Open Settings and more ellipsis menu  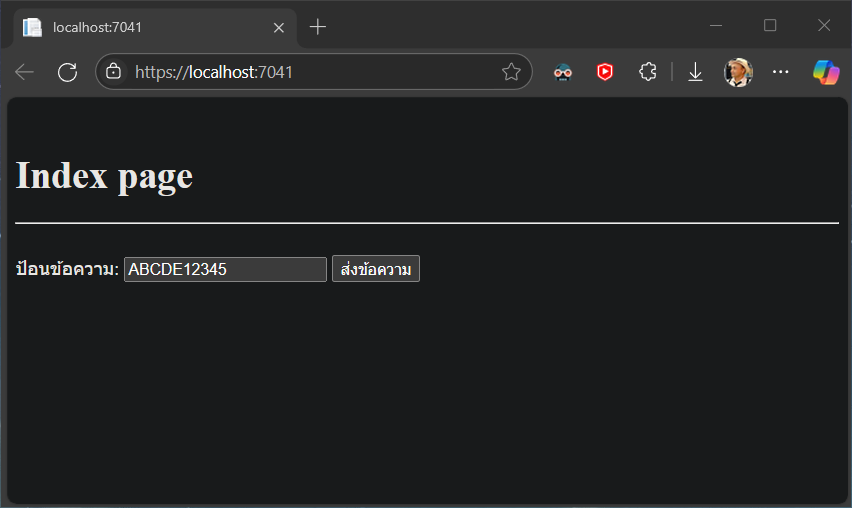[781, 72]
